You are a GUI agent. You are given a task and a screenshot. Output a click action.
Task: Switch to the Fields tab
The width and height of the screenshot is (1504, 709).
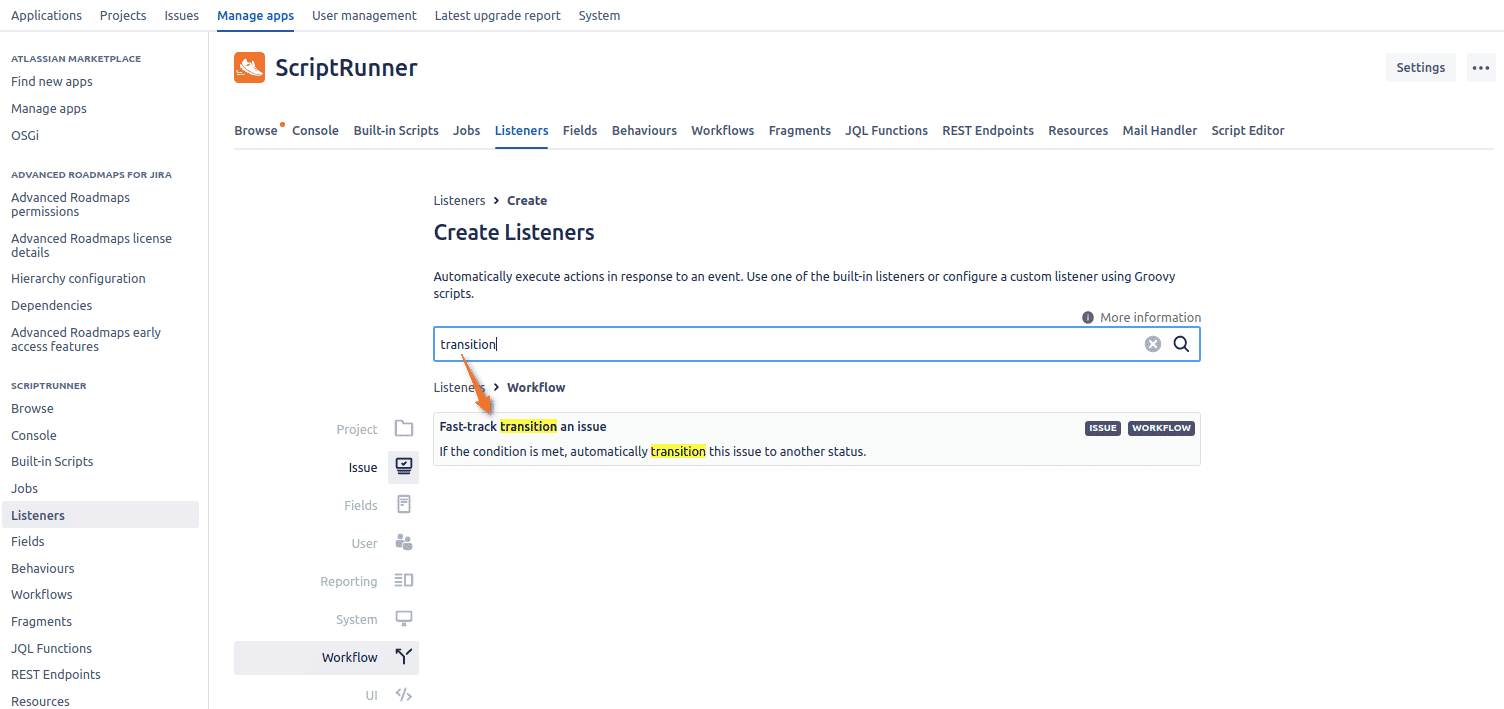[x=580, y=131]
